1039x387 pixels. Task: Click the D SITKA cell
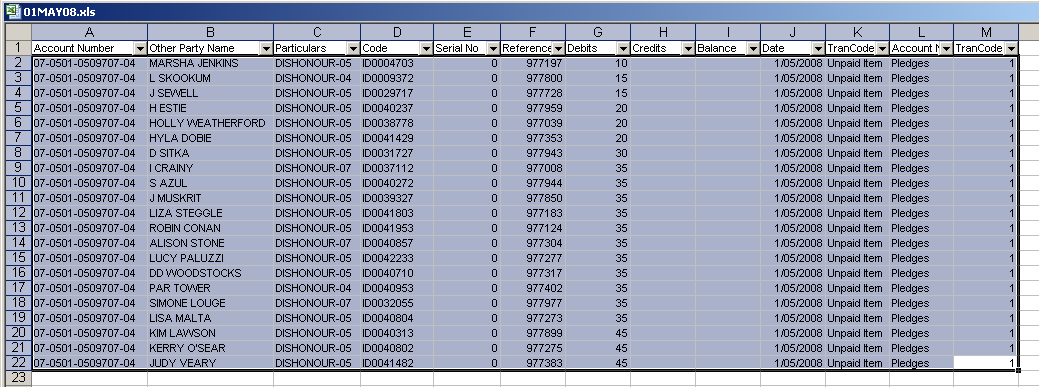tap(211, 153)
